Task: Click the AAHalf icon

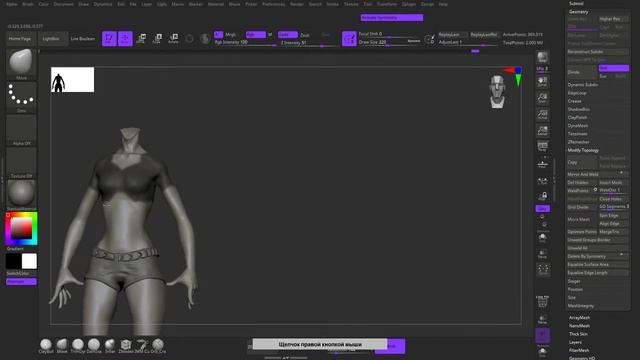Action: (542, 130)
